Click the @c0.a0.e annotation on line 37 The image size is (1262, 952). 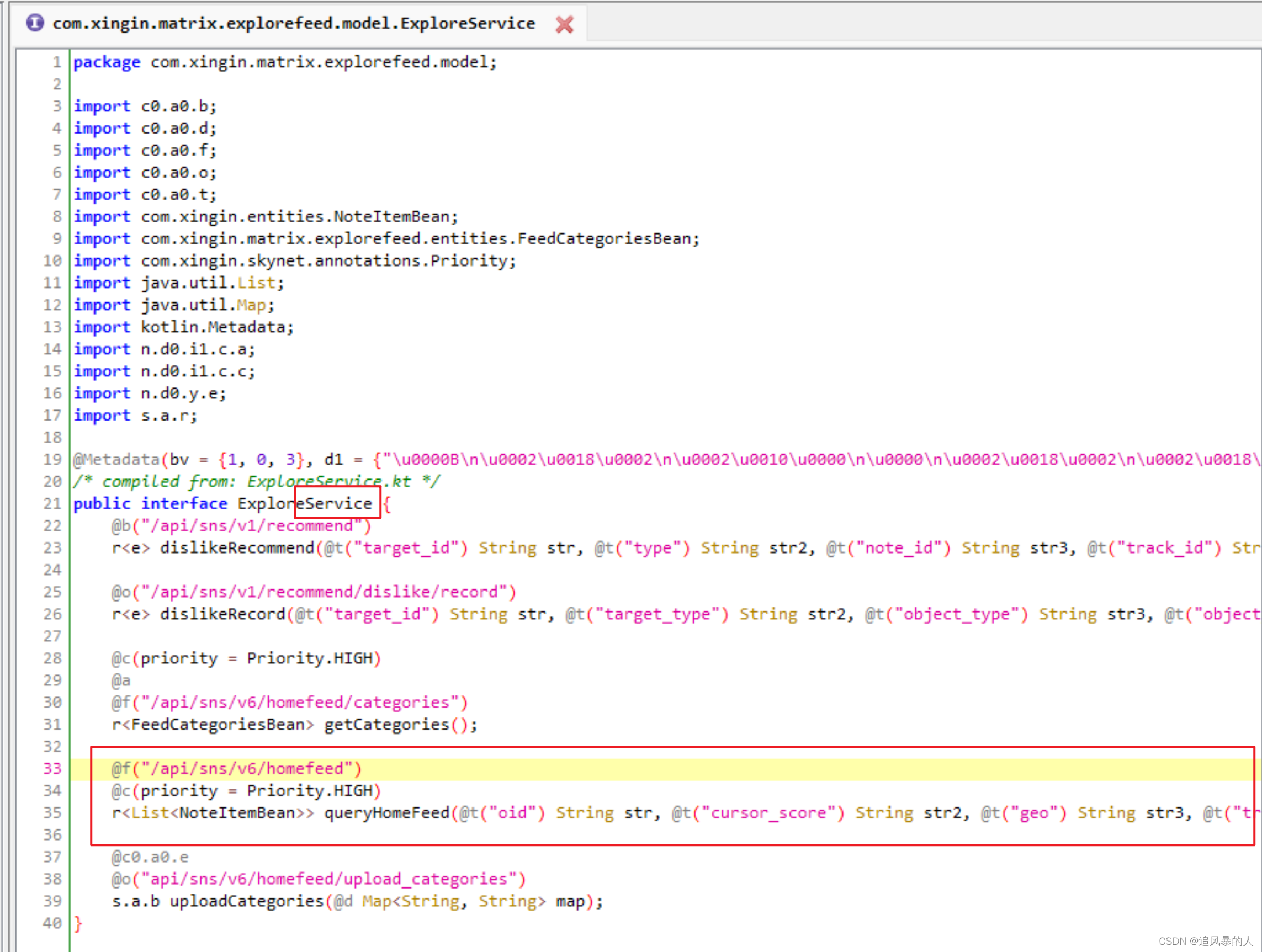150,857
